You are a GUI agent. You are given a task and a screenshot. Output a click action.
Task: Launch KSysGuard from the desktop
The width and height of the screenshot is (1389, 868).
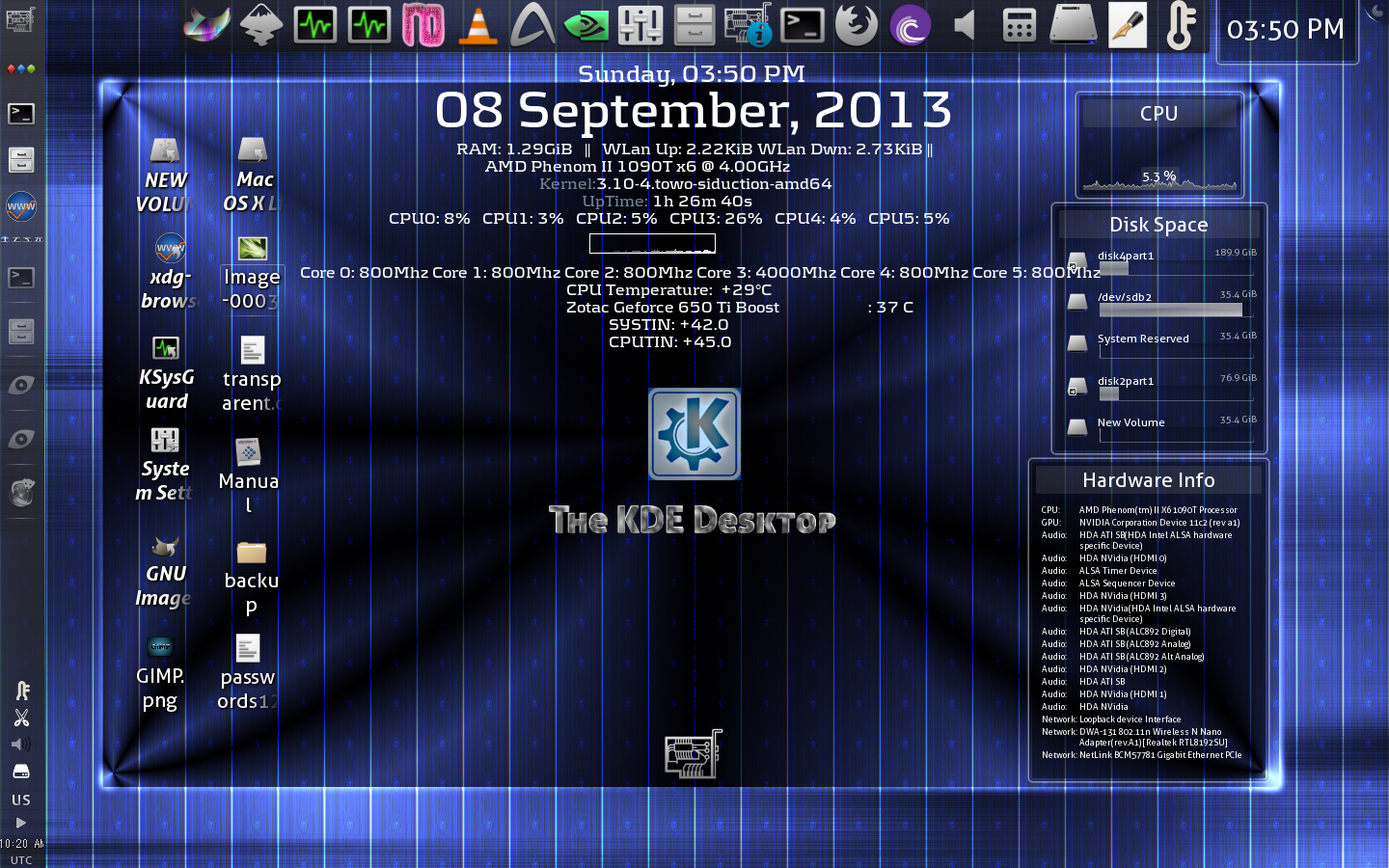(x=166, y=373)
